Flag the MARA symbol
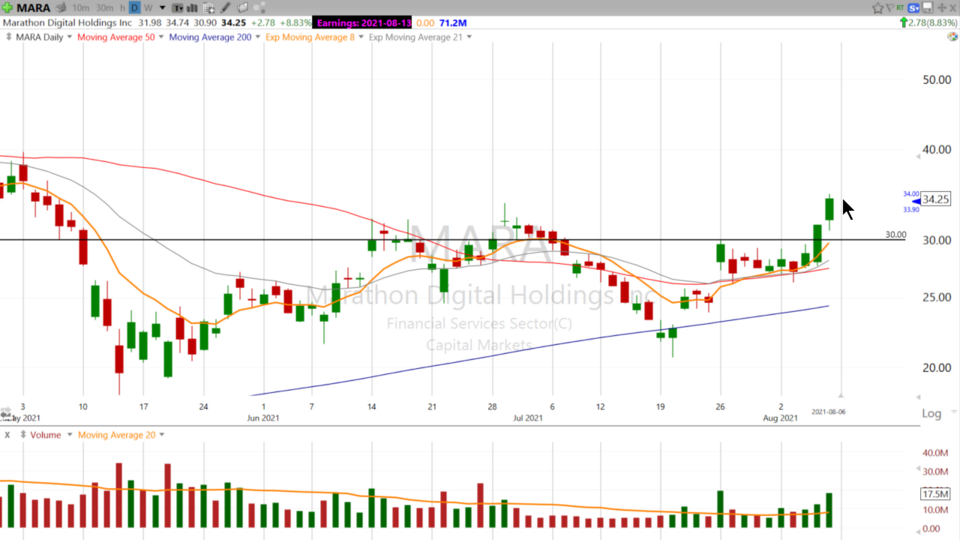Viewport: 960px width, 540px height. [890, 8]
